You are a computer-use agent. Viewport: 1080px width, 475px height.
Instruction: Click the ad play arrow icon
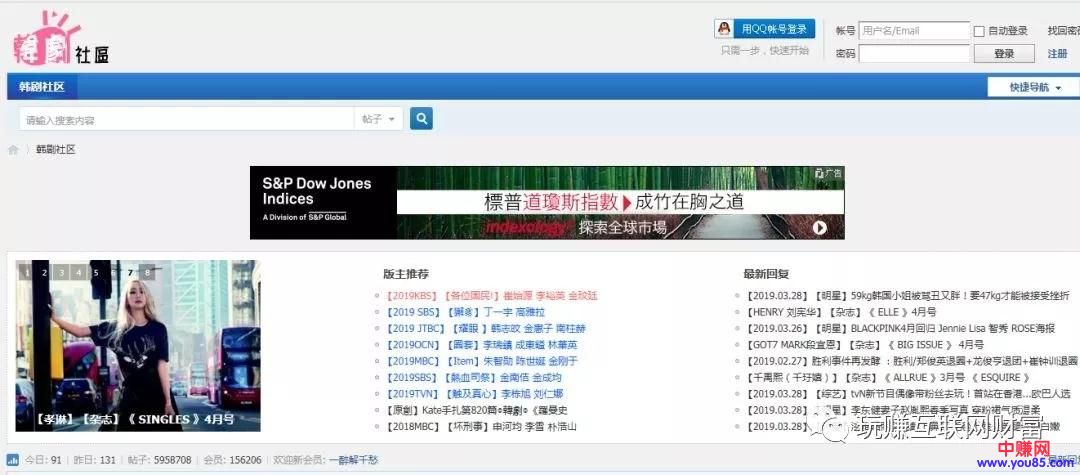point(820,228)
